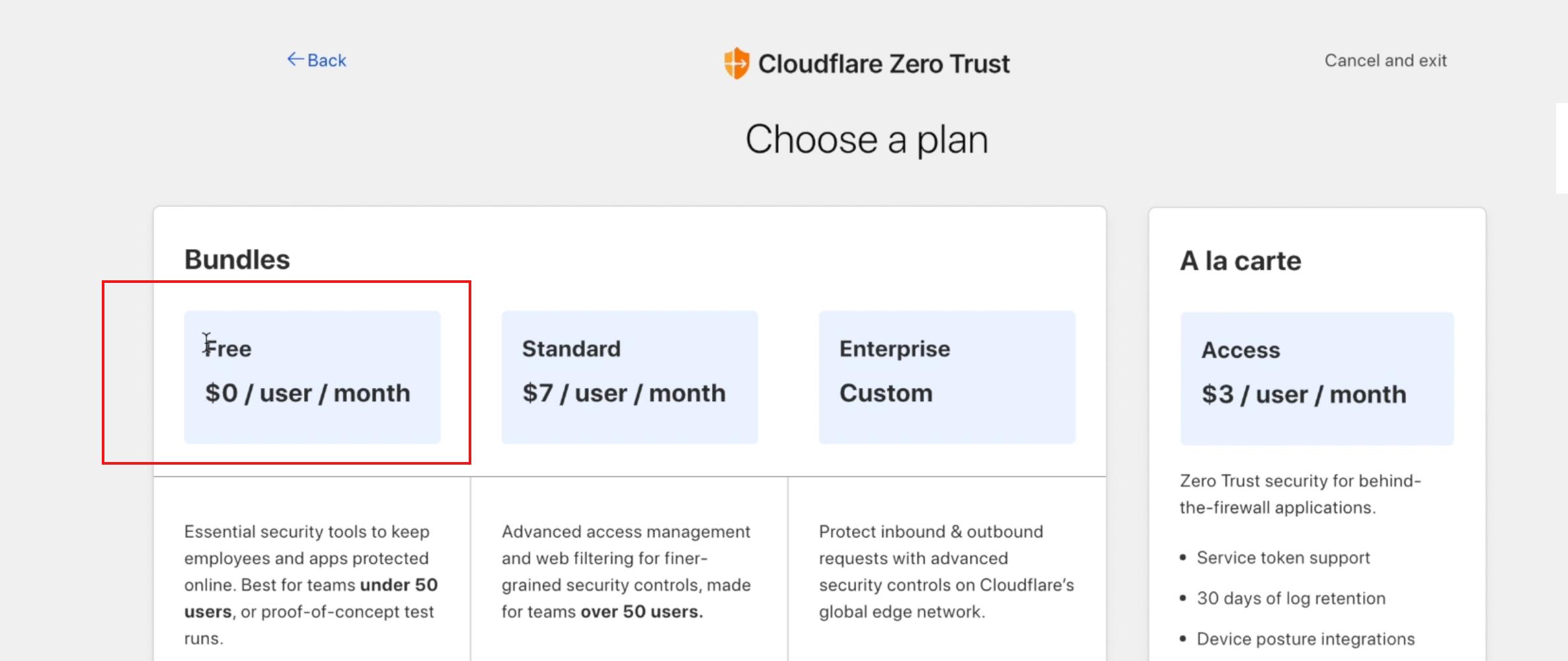Image resolution: width=1568 pixels, height=661 pixels.
Task: Click the Standard plan description paragraph
Action: 626,571
